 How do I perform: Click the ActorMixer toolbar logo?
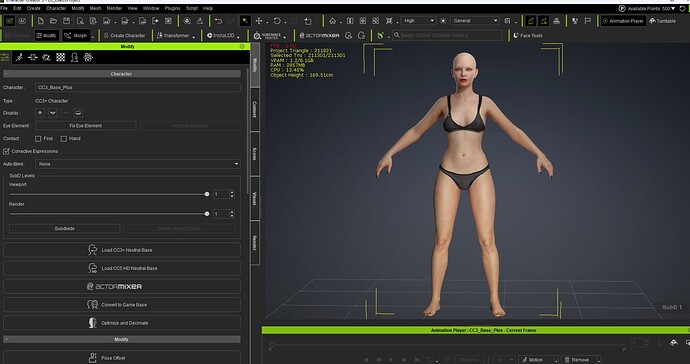[x=319, y=36]
